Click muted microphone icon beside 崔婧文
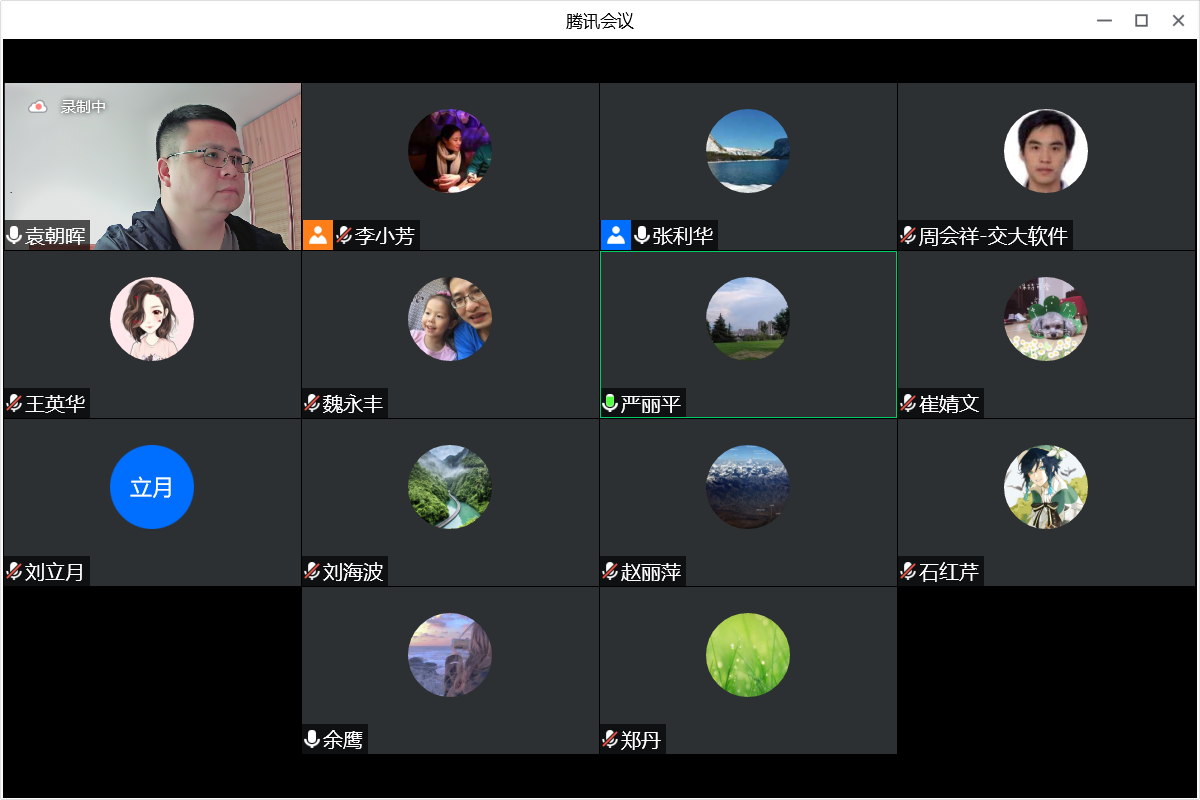Screen dimensions: 1200x800 908,404
